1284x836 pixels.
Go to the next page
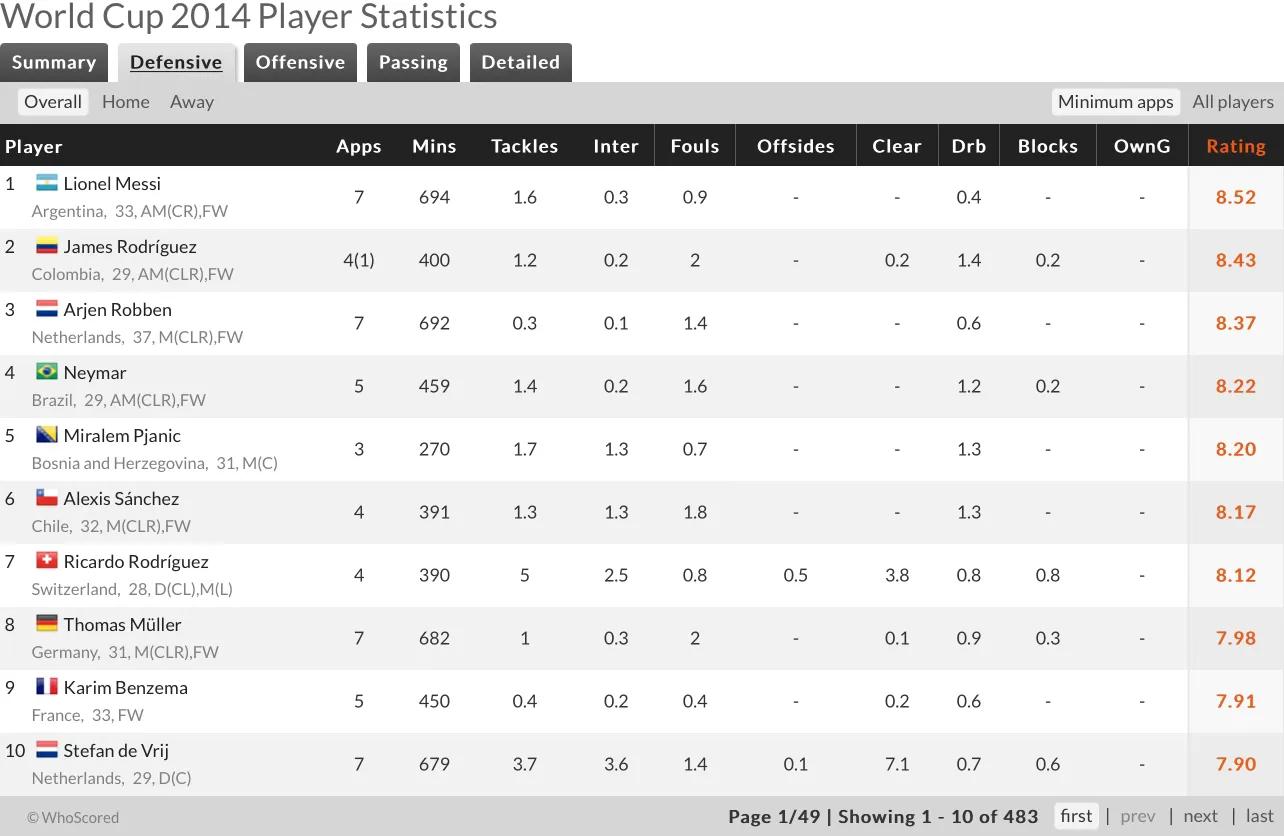[x=1200, y=816]
